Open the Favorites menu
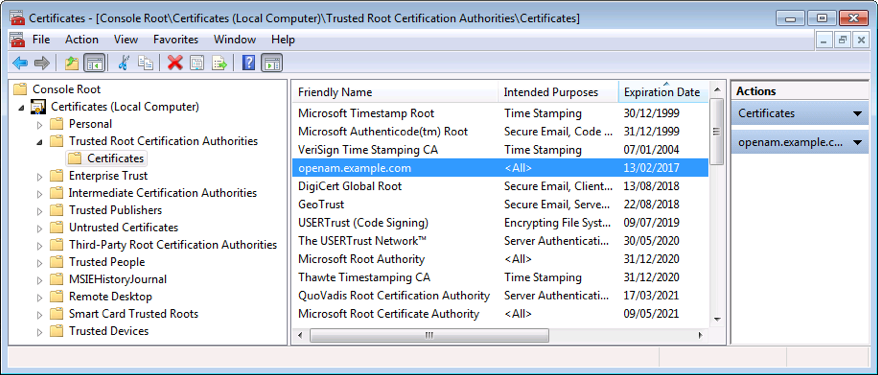Viewport: 878px width, 375px height. click(x=176, y=39)
